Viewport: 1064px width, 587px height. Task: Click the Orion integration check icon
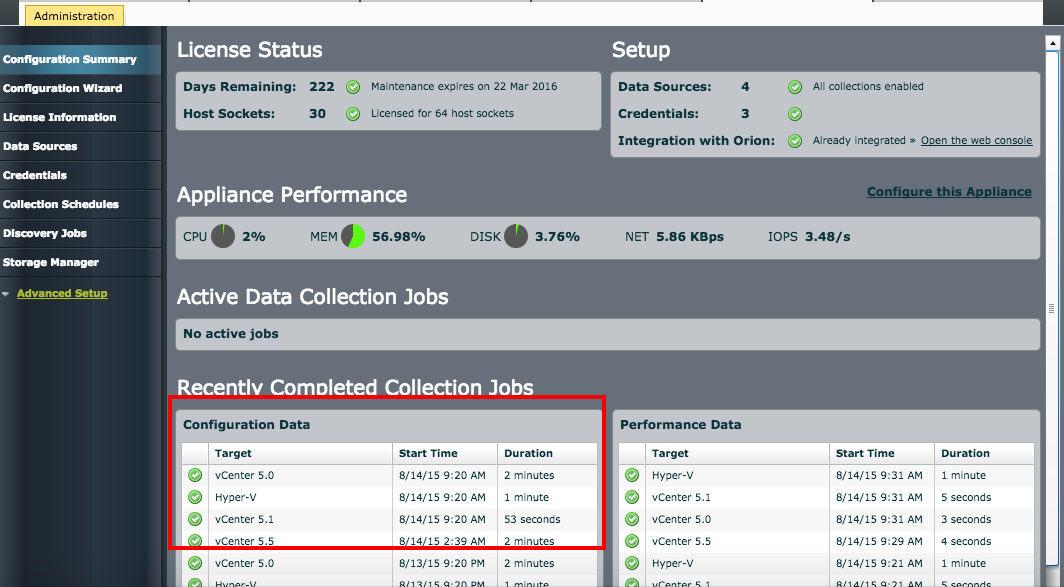point(795,141)
